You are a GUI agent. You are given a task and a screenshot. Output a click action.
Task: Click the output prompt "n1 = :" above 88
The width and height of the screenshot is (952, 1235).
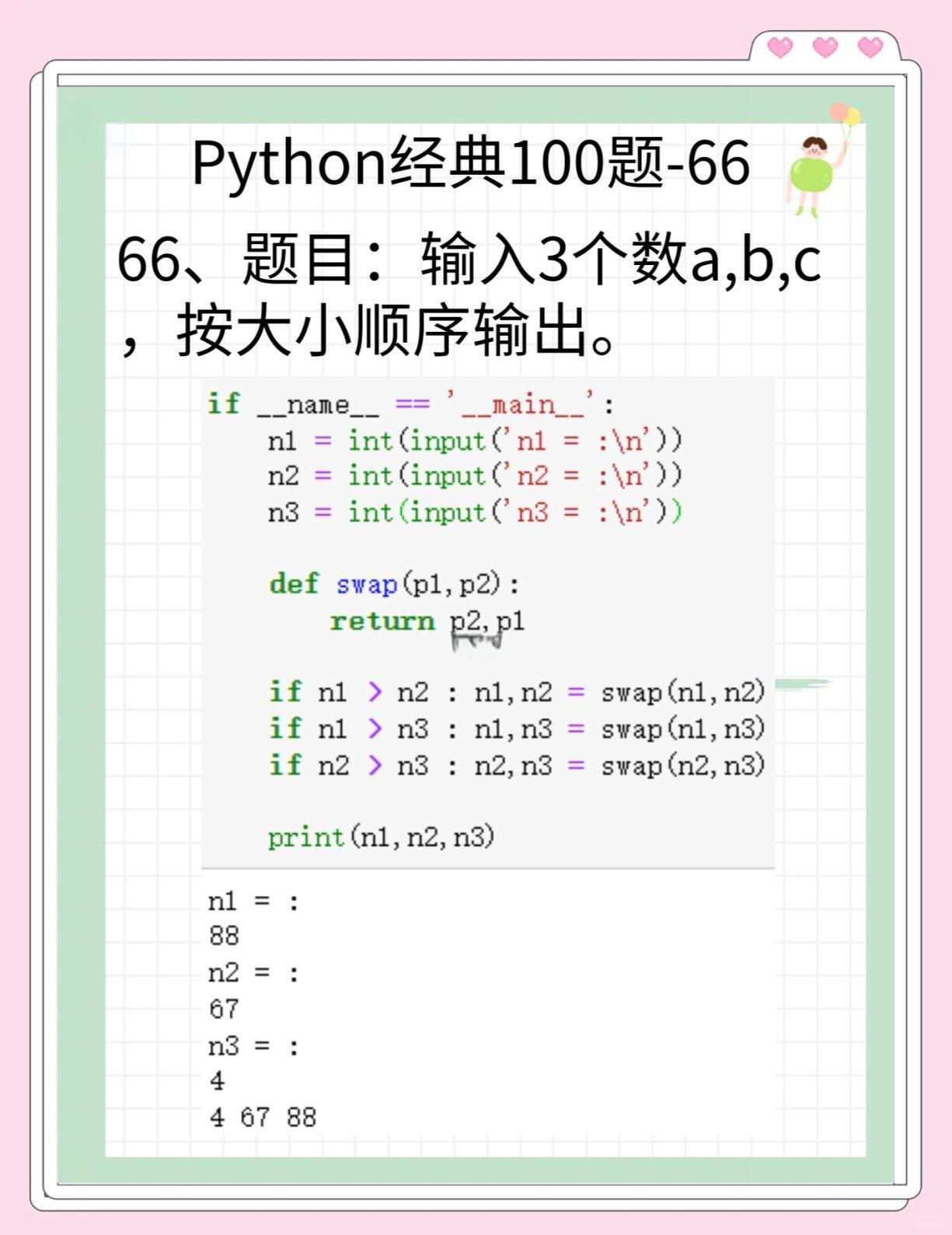[x=253, y=902]
